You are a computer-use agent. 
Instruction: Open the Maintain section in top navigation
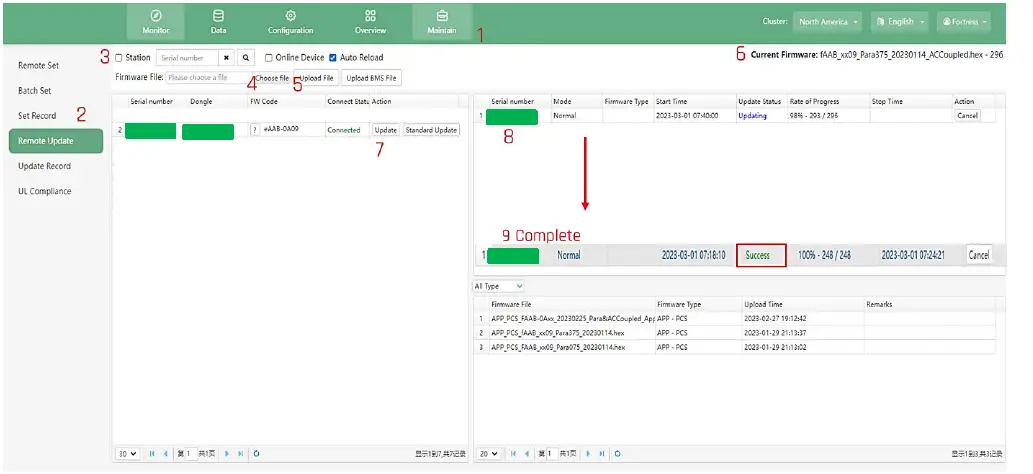[442, 22]
